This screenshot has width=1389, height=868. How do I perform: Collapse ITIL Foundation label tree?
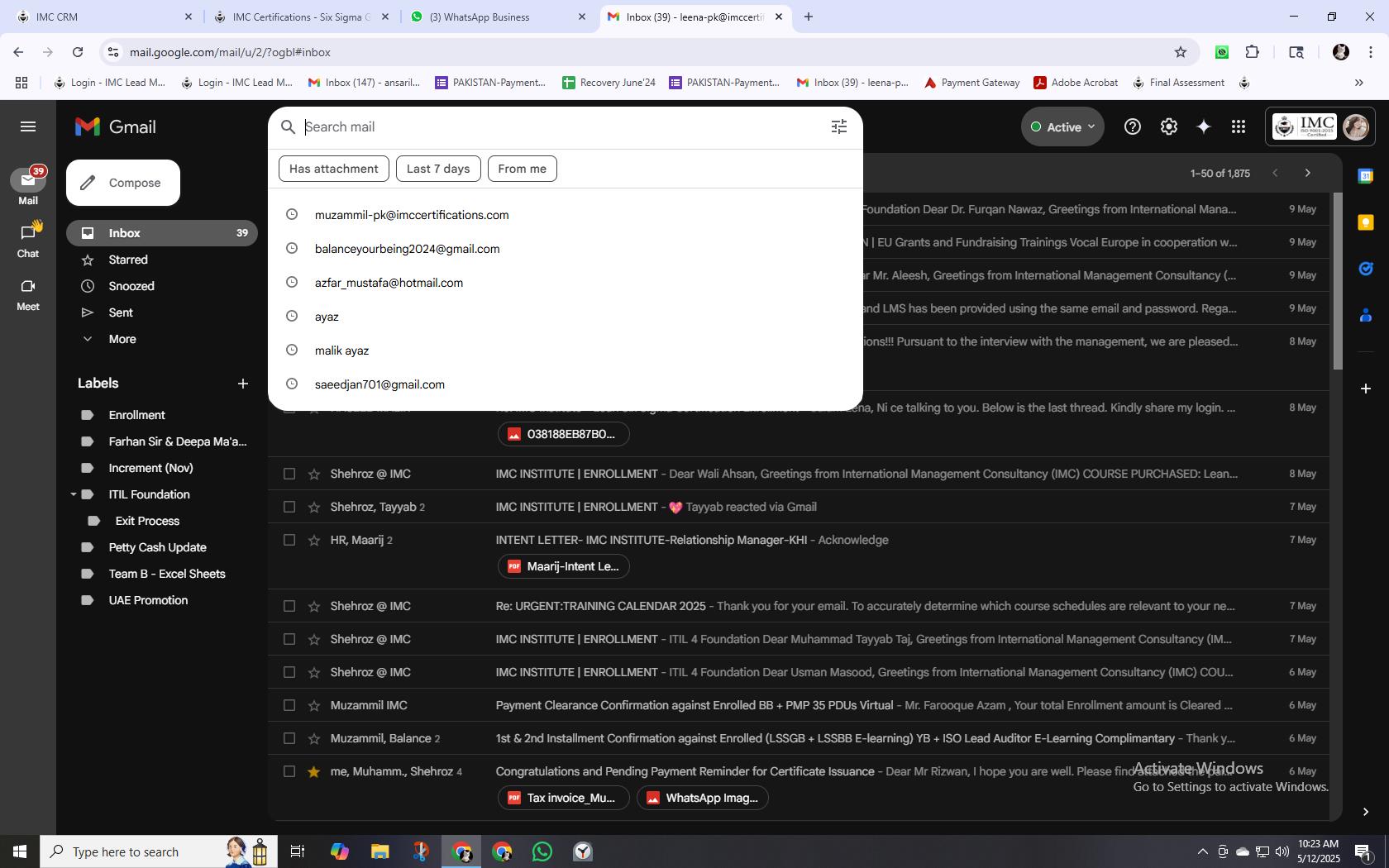[74, 494]
